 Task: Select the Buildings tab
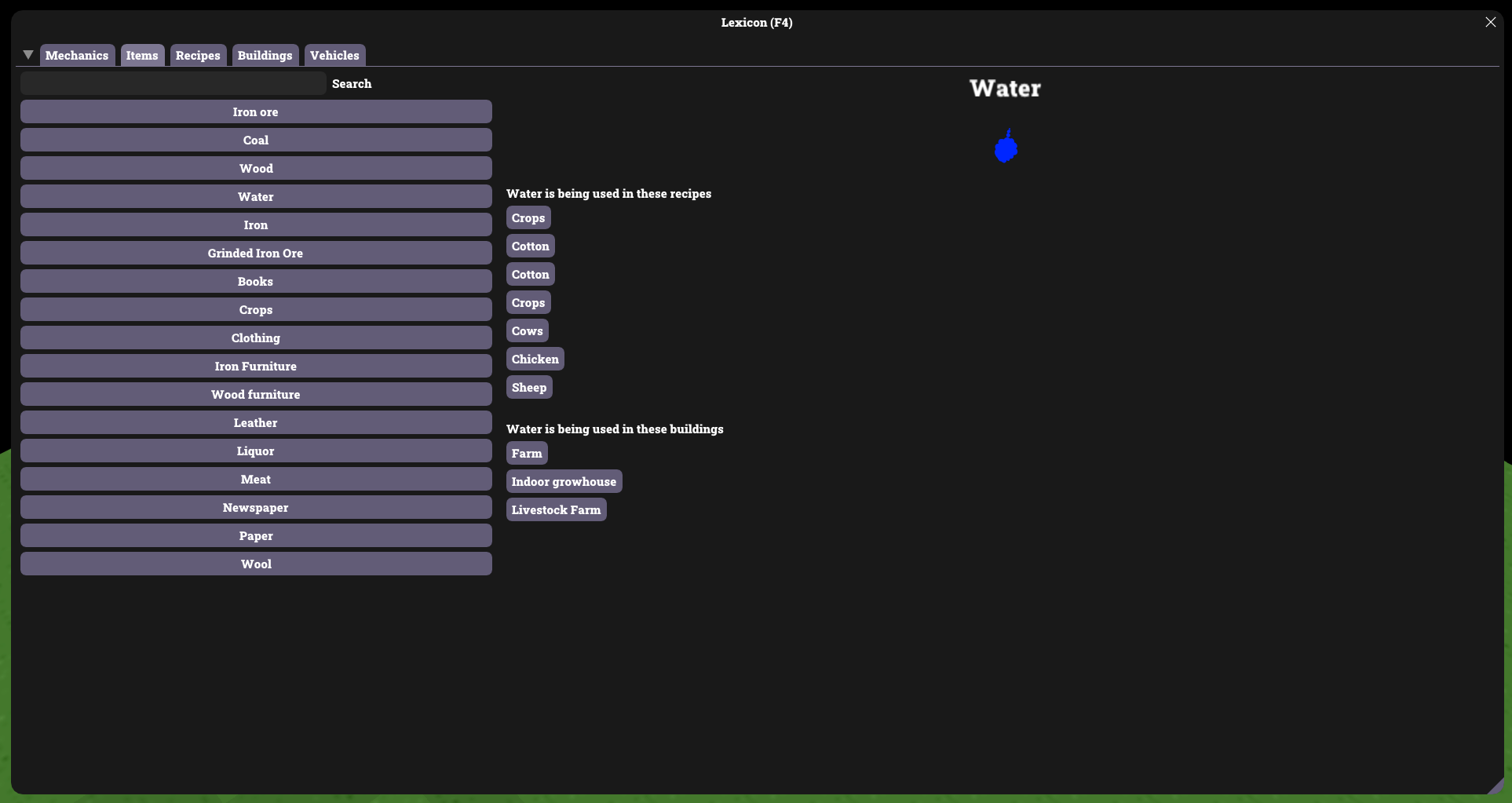265,55
